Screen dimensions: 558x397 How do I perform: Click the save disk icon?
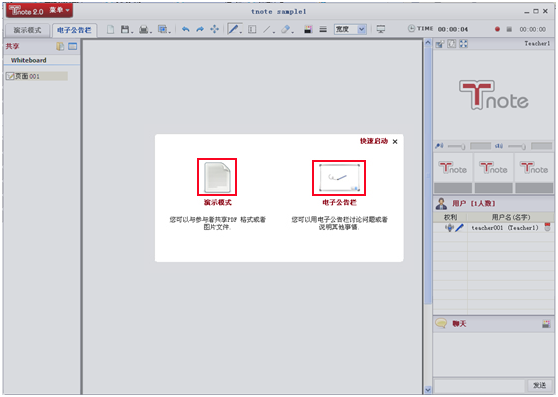coord(125,29)
